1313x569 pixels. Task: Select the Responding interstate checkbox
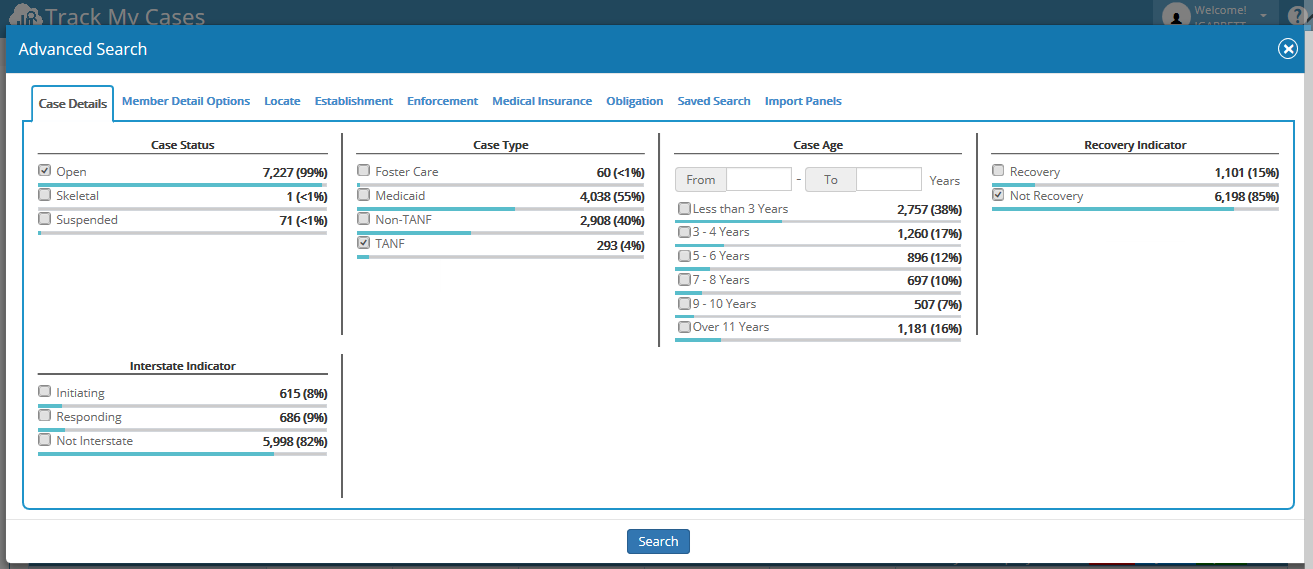click(44, 416)
